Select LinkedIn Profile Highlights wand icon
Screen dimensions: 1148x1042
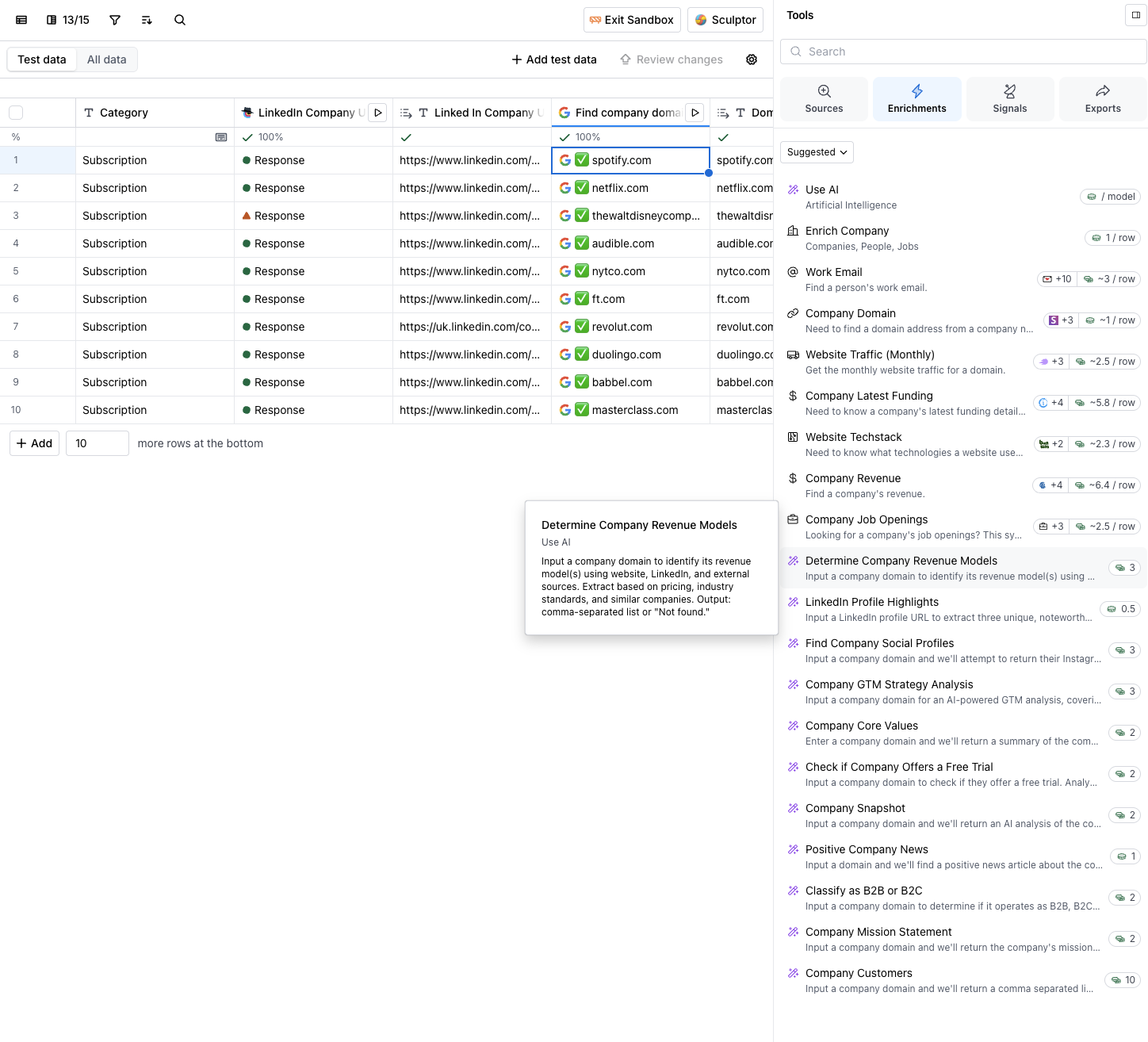click(793, 602)
